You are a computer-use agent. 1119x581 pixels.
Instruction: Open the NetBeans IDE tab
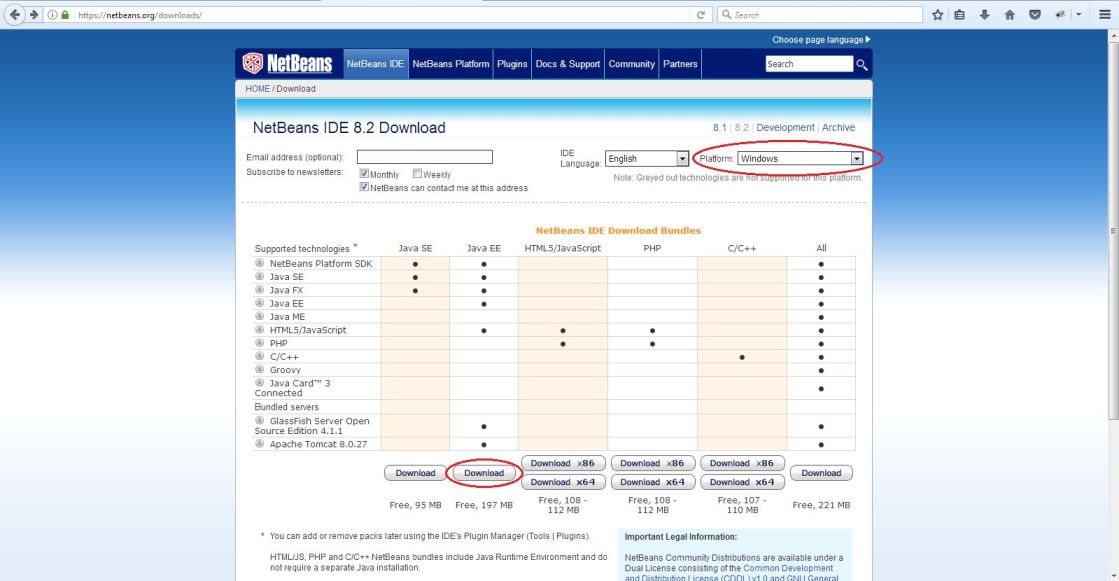tap(375, 64)
